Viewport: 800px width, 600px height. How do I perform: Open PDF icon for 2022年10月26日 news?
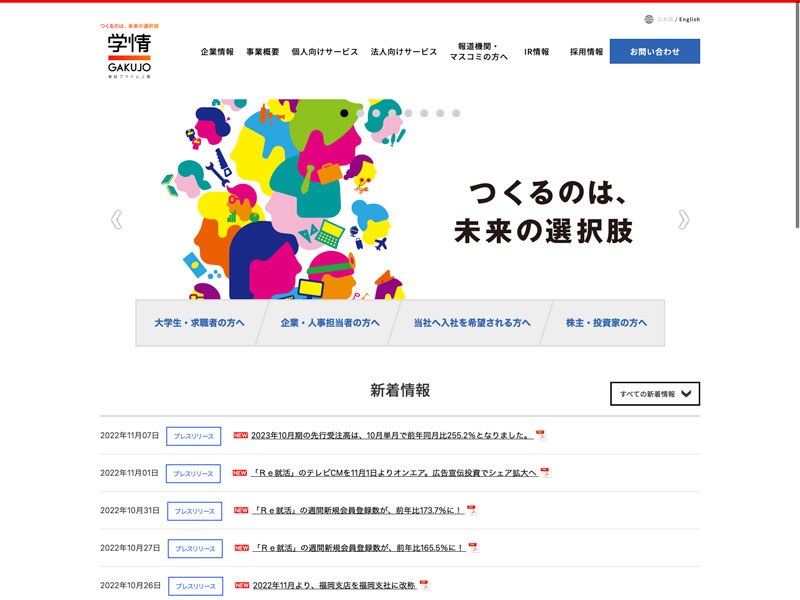pos(424,585)
